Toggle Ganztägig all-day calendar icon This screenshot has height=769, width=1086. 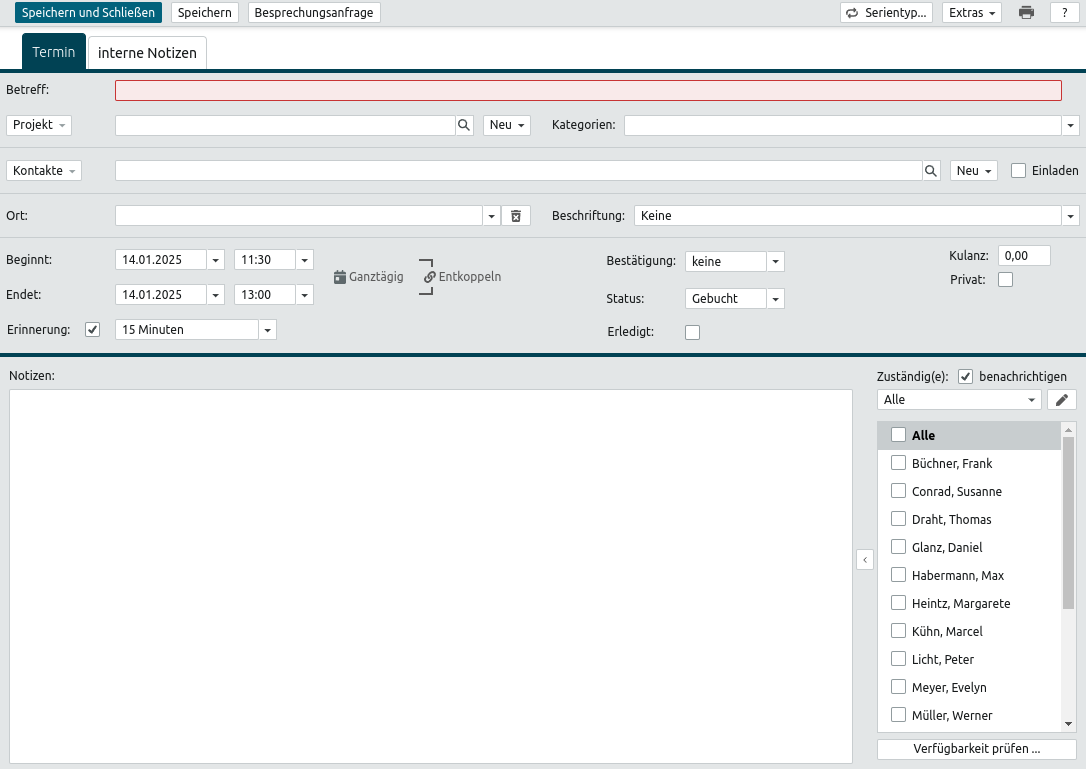tap(340, 277)
